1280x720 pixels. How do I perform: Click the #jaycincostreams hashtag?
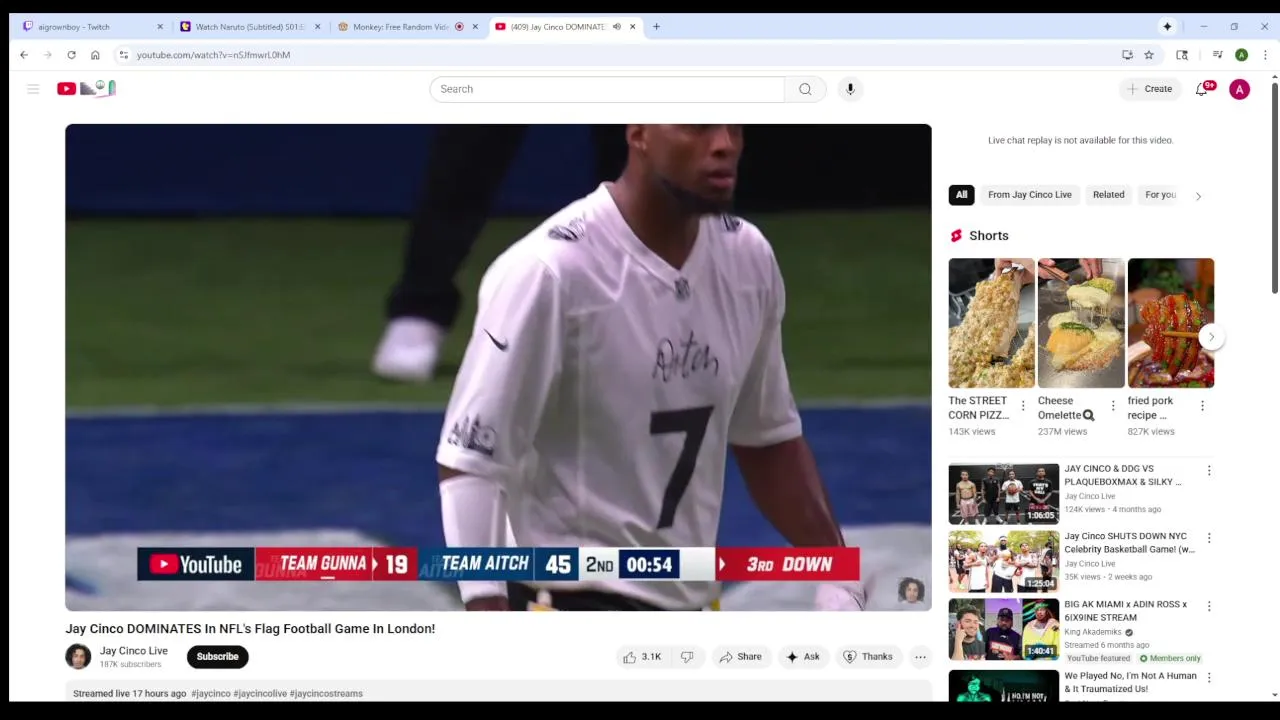[x=326, y=694]
